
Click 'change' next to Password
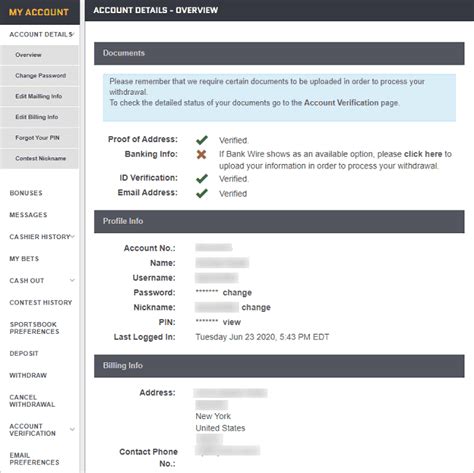(x=237, y=293)
